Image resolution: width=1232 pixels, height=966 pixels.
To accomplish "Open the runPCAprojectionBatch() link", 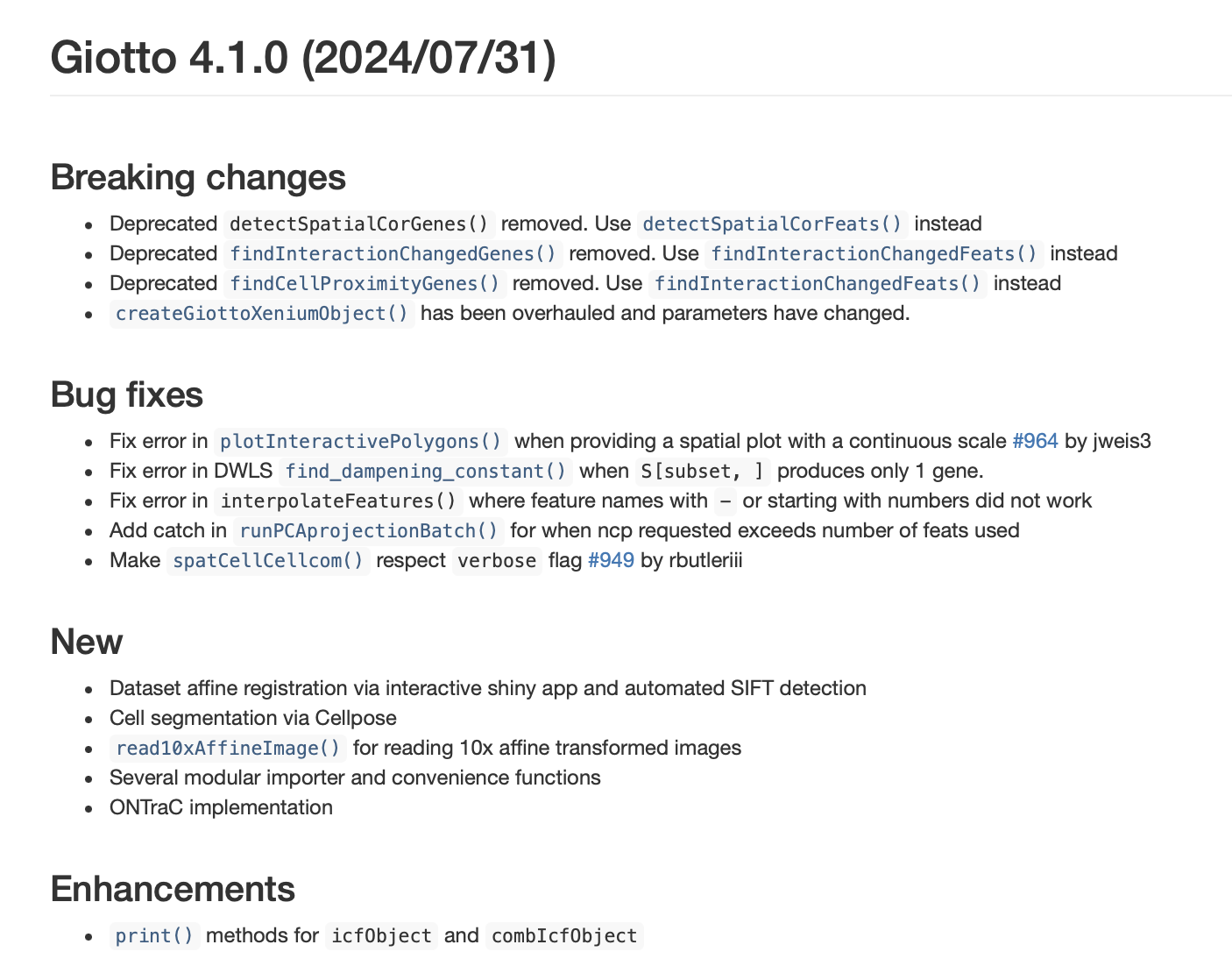I will (x=368, y=530).
